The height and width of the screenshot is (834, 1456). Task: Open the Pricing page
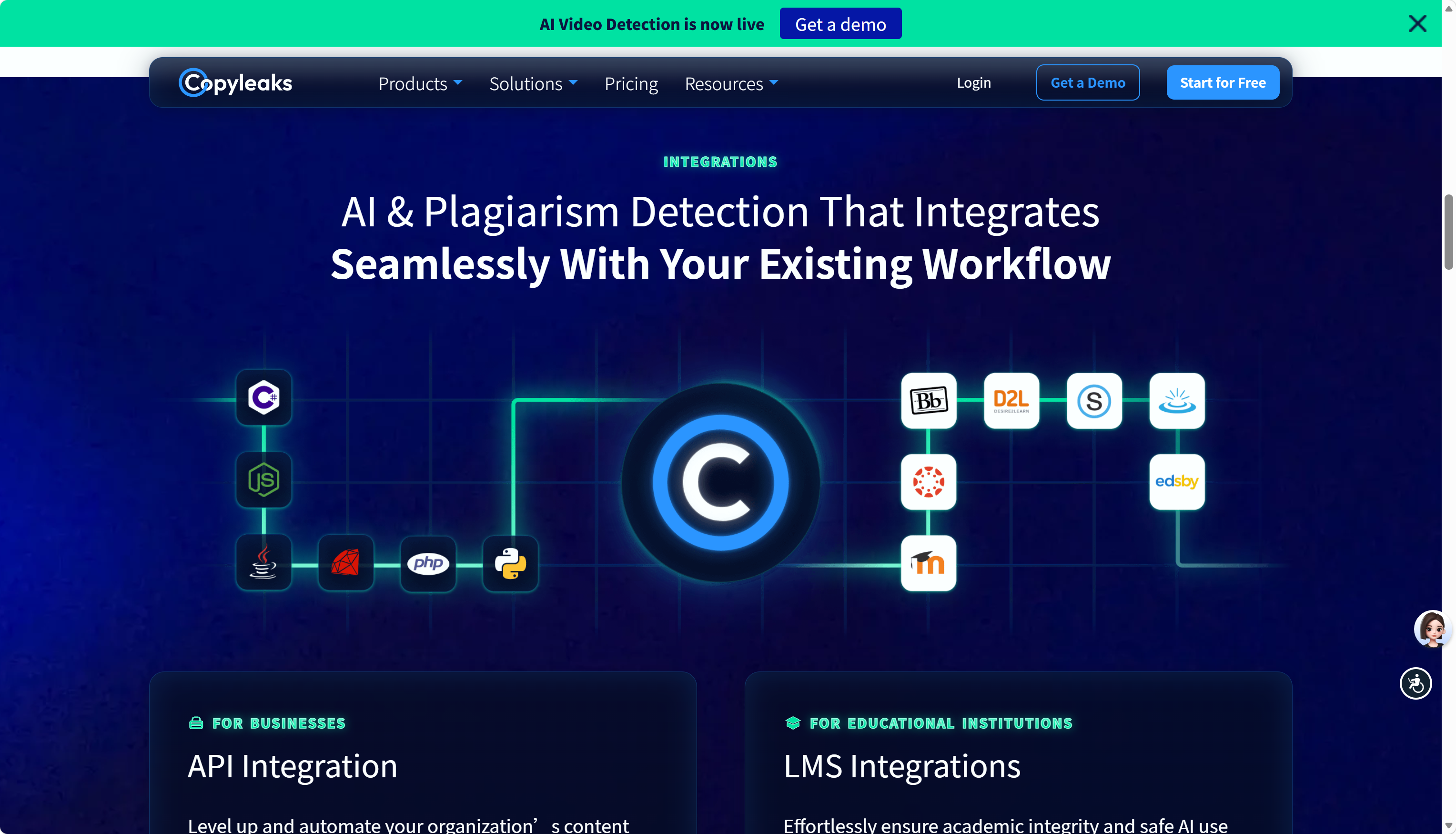(x=632, y=83)
